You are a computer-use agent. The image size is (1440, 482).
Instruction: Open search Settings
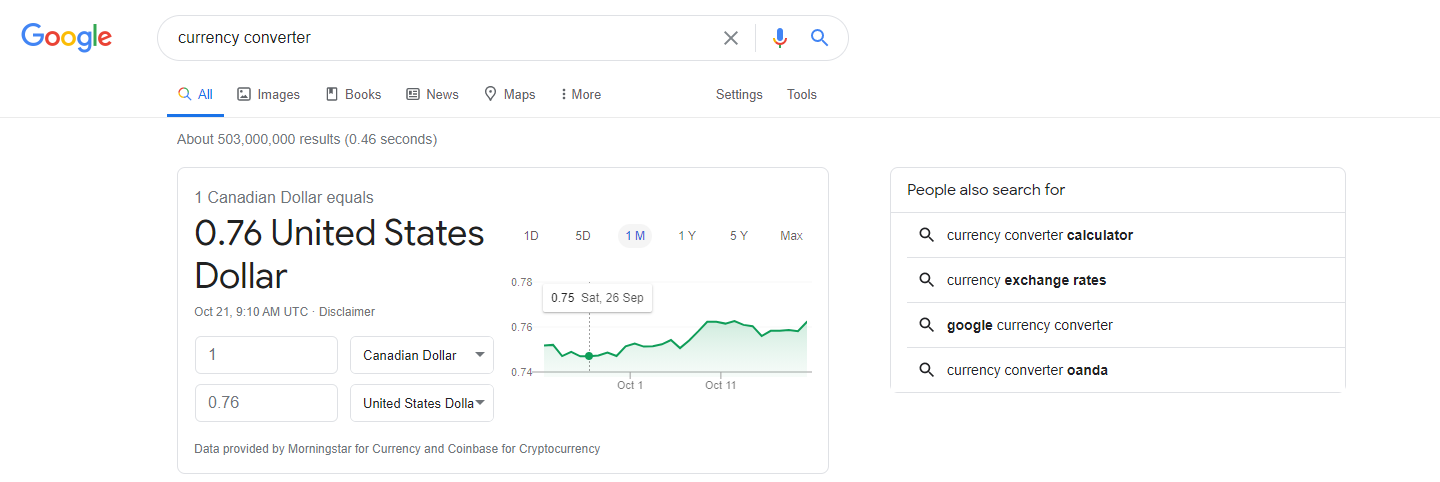(739, 94)
